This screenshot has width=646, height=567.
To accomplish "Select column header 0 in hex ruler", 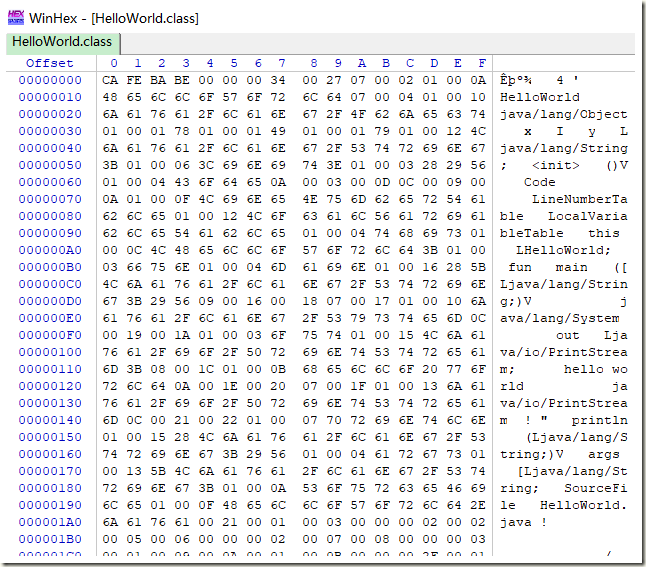I will pos(114,63).
